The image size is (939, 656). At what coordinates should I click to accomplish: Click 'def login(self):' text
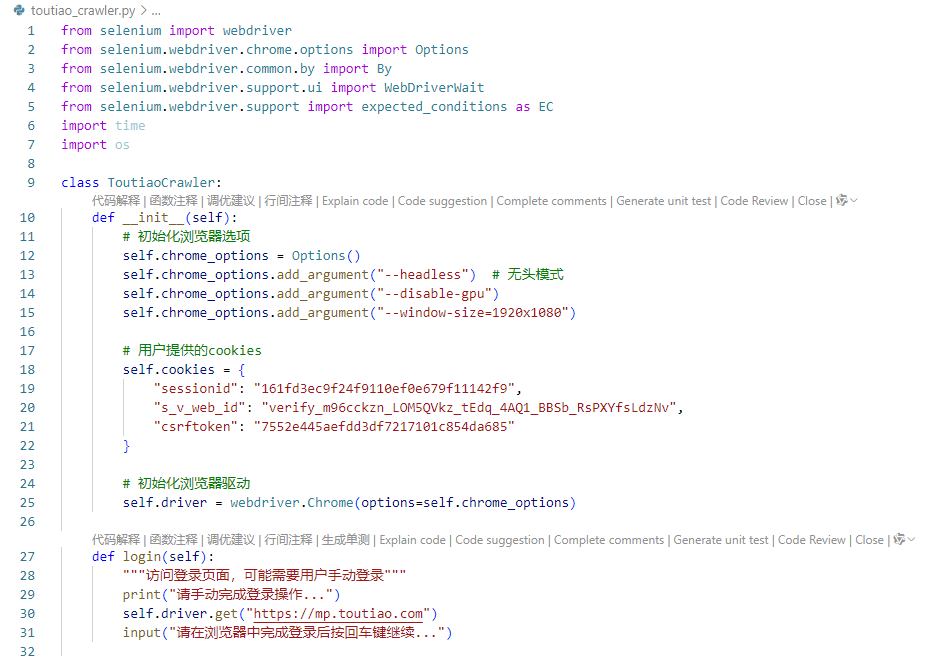coord(153,557)
